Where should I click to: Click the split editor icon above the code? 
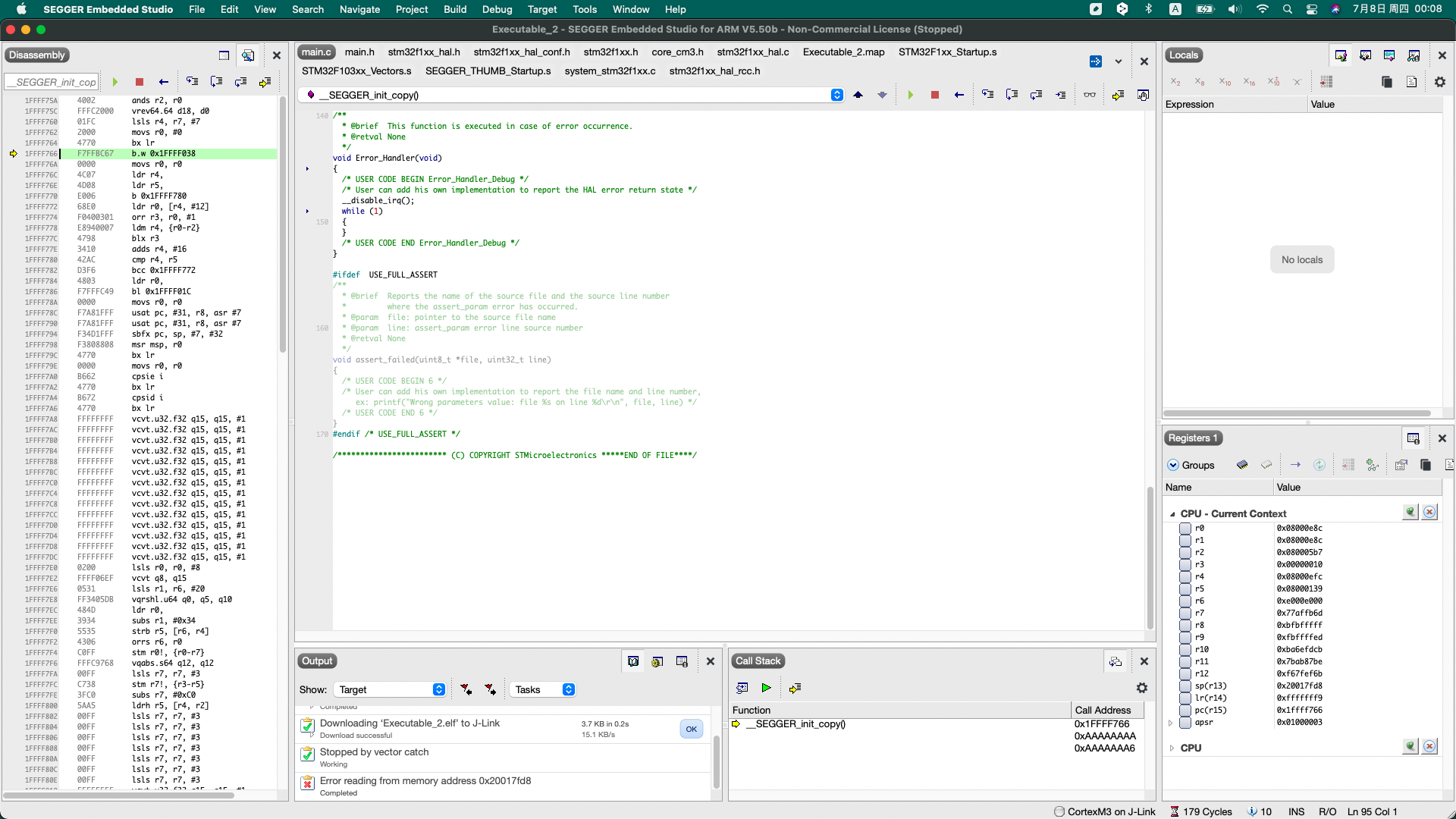click(1096, 61)
